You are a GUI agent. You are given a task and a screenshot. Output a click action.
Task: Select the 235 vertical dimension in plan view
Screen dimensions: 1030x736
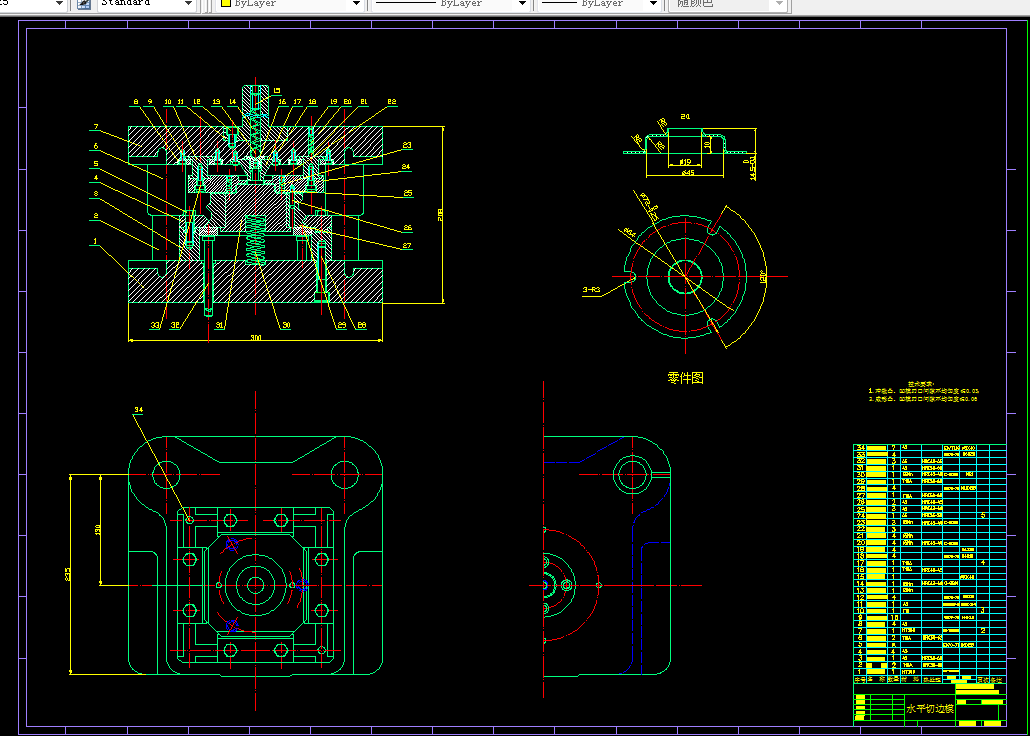pyautogui.click(x=68, y=574)
